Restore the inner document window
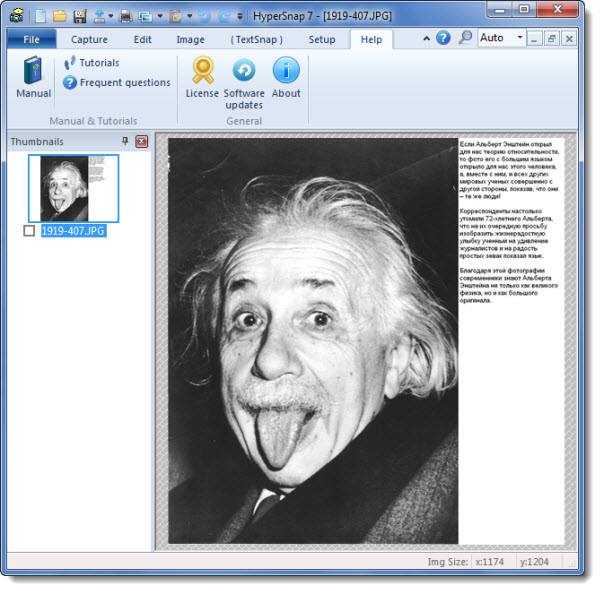The width and height of the screenshot is (600, 591). pyautogui.click(x=552, y=39)
